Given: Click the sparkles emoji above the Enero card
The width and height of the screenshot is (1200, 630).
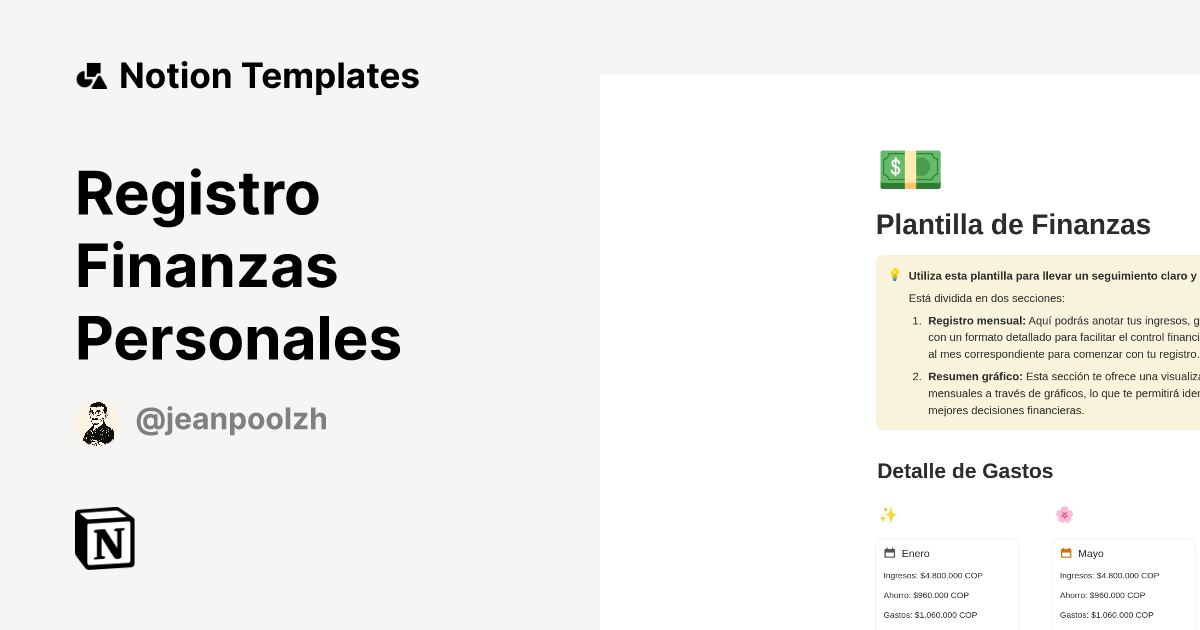Looking at the screenshot, I should pos(887,514).
